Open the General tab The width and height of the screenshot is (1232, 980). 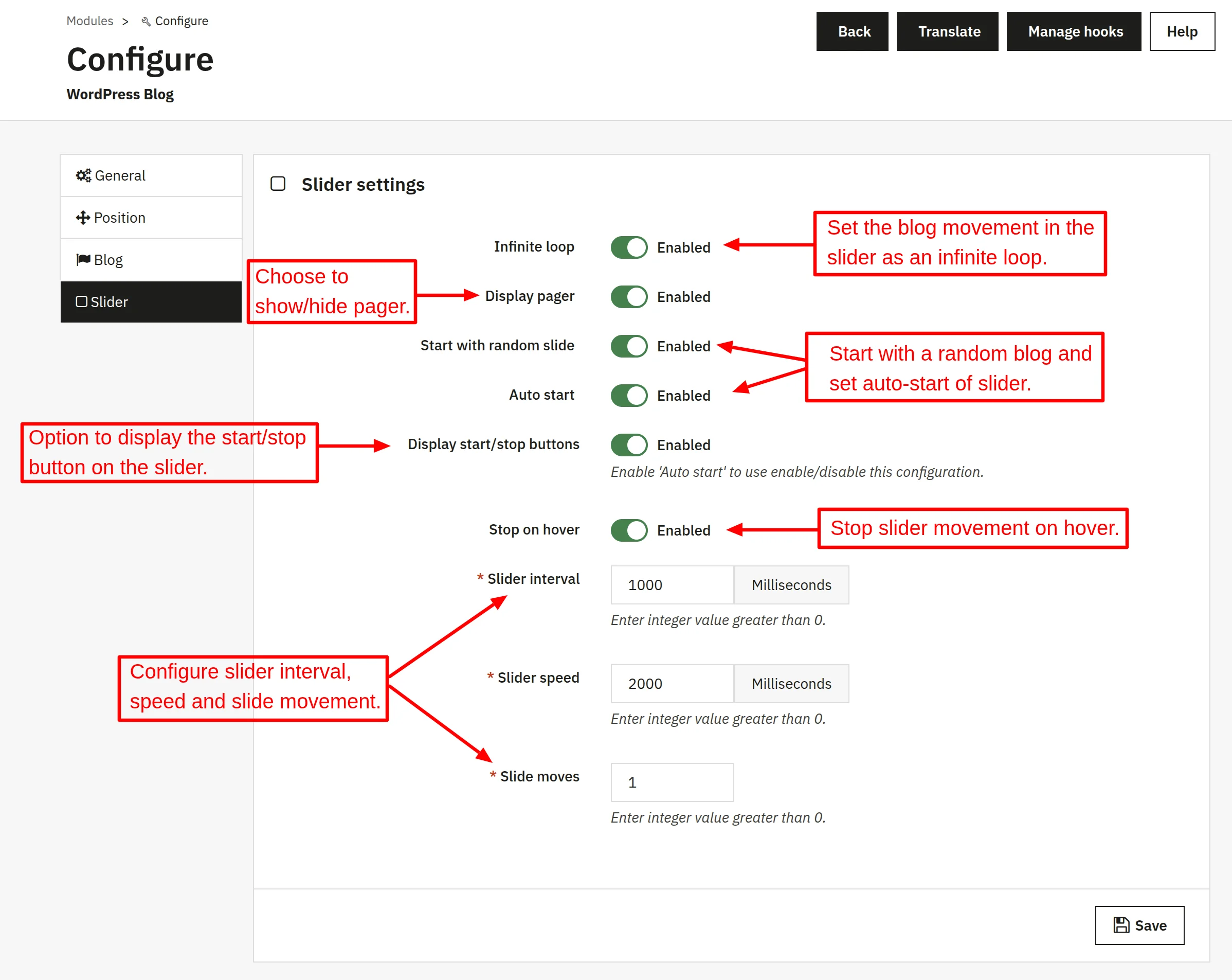151,175
